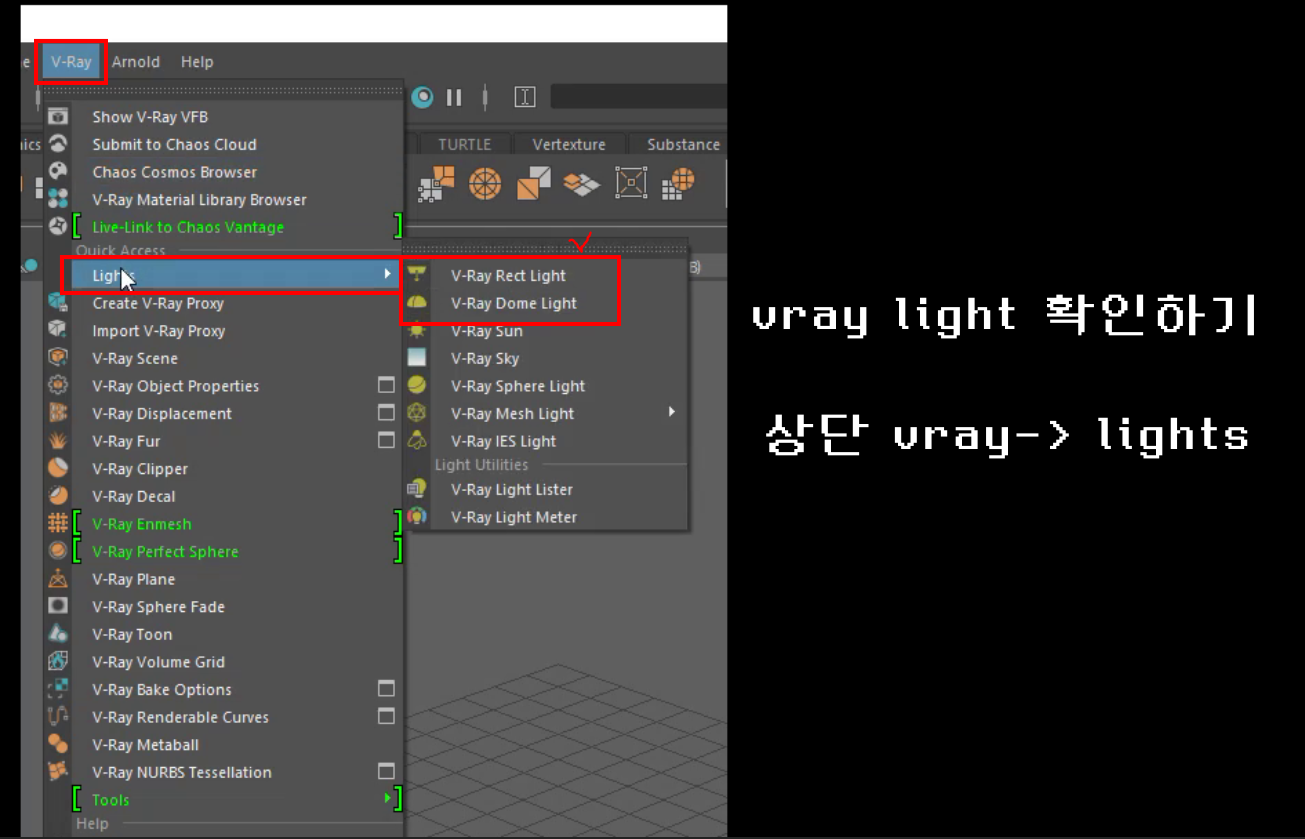Click the orange disc shelf icon
The height and width of the screenshot is (839, 1305).
(x=485, y=183)
